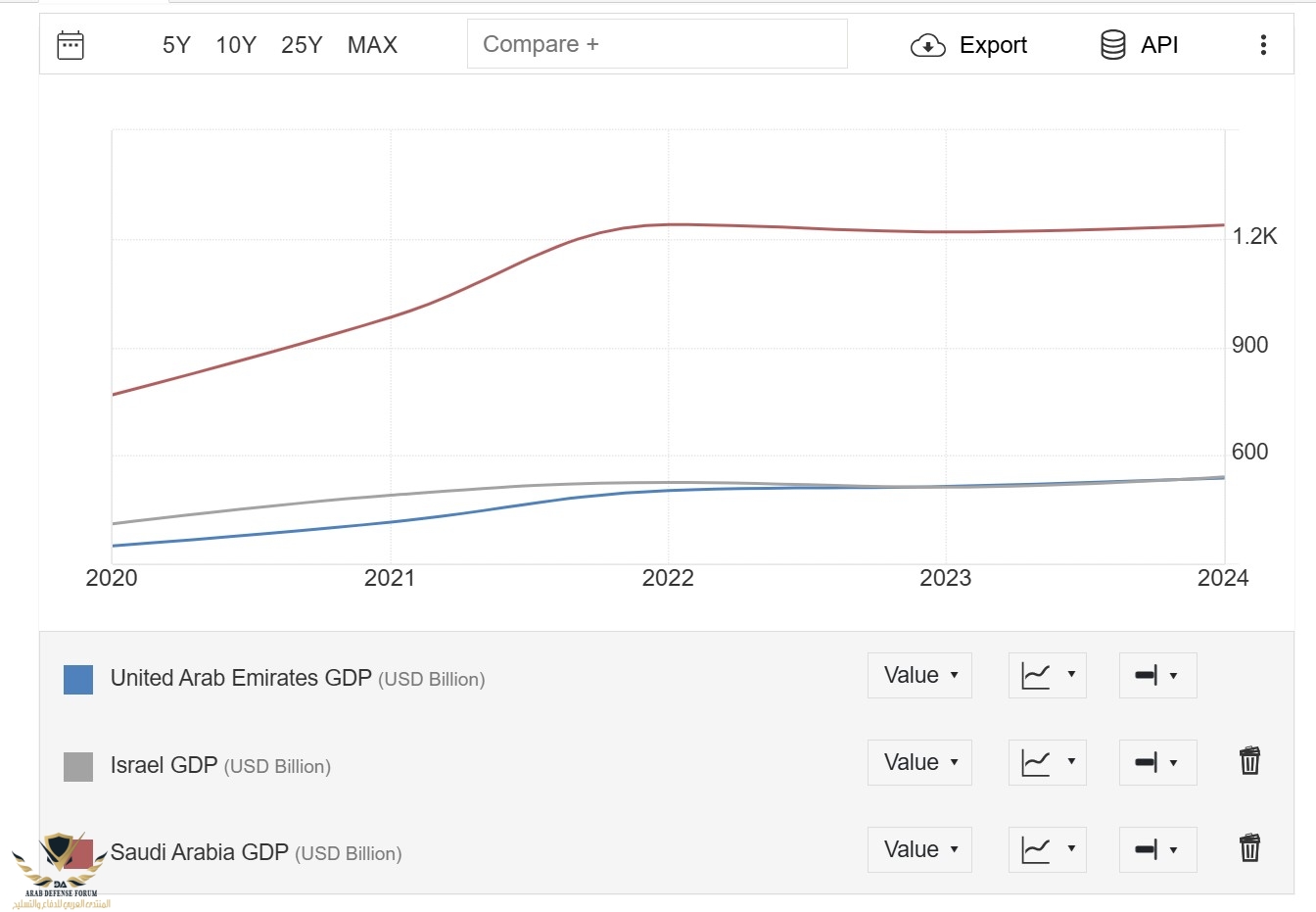Open the three-dot more options menu
Screen dimensions: 1316x912
click(1263, 45)
